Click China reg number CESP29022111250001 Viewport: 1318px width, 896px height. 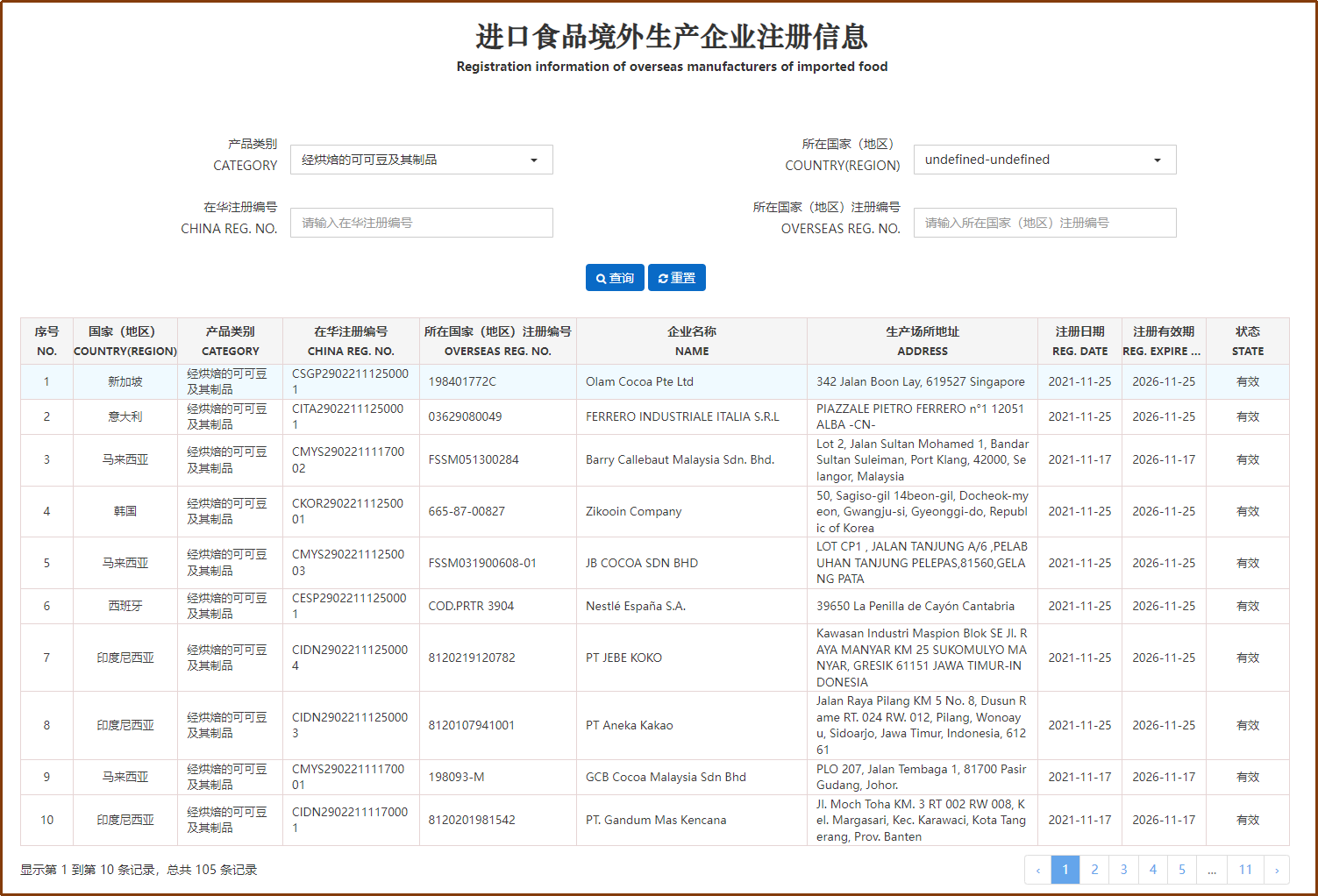pos(349,606)
